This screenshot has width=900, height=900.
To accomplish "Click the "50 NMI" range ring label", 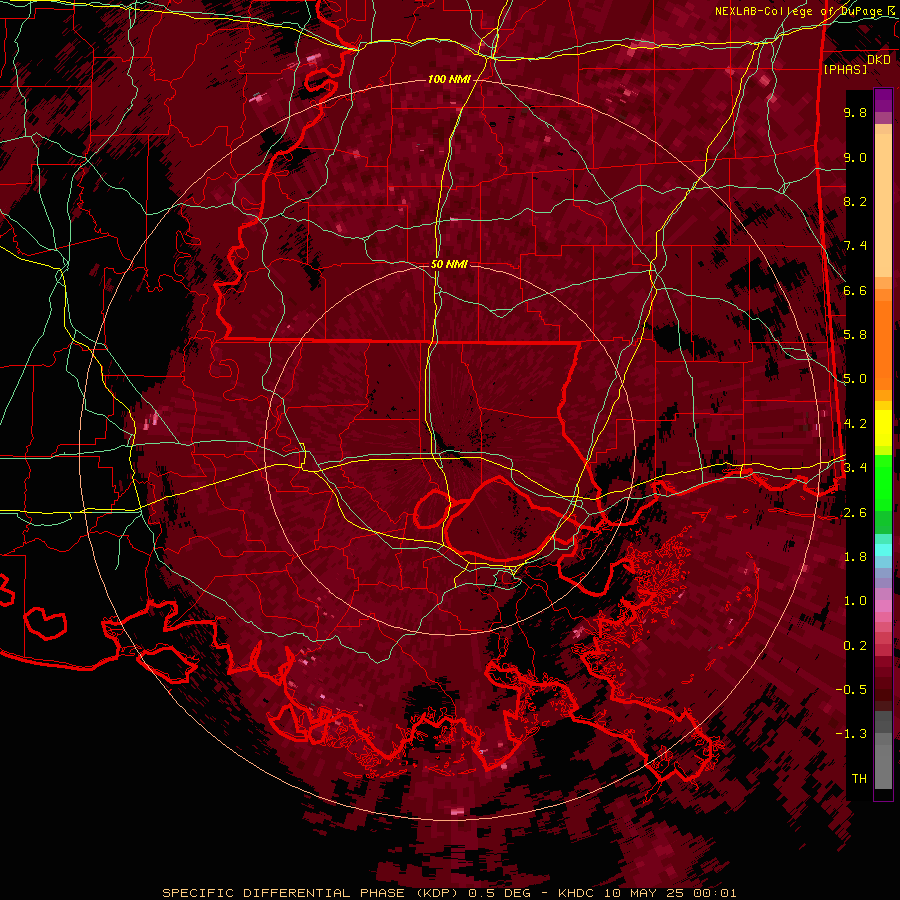I will tap(449, 265).
